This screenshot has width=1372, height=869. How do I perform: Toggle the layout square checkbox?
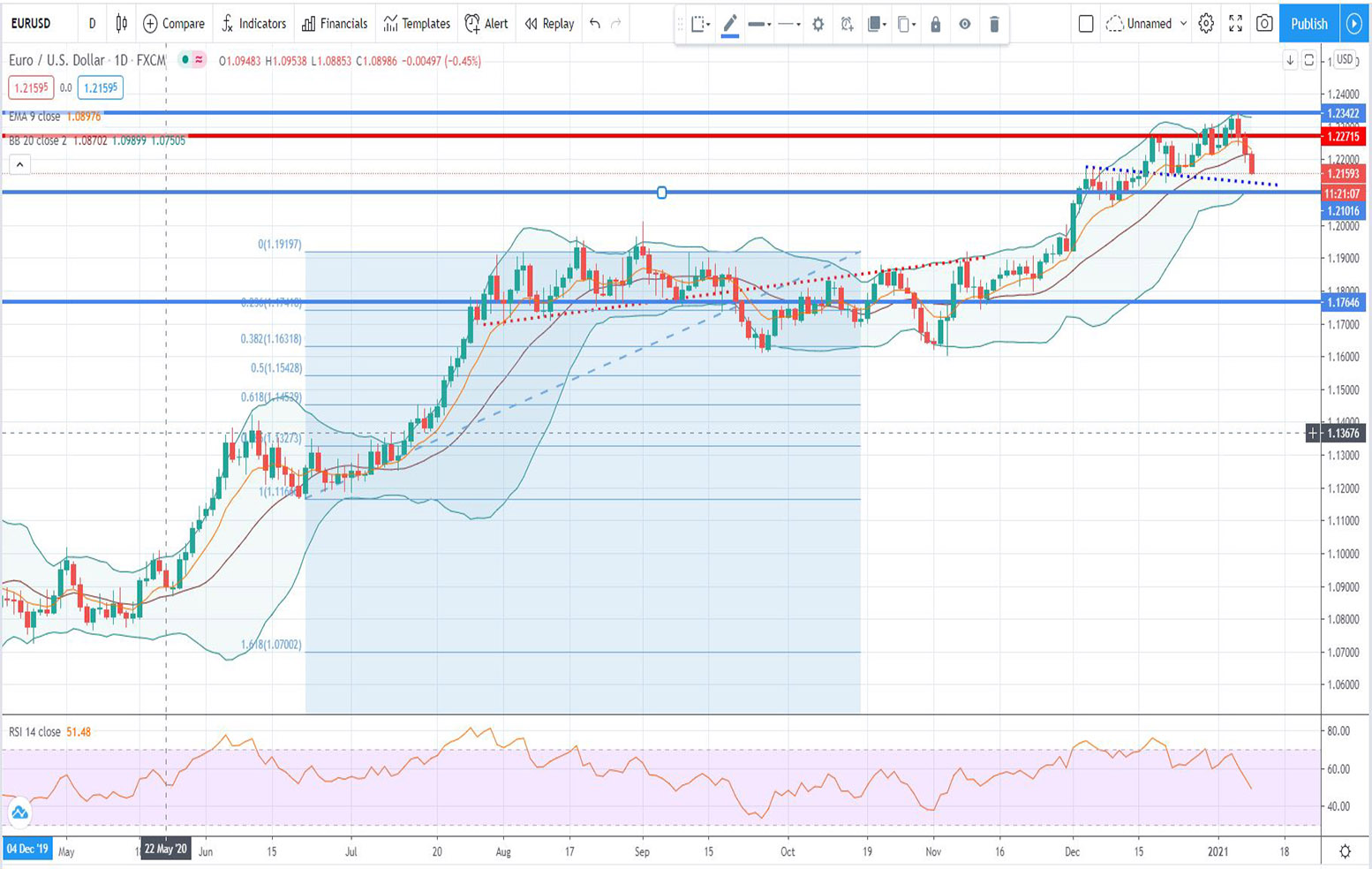[x=1086, y=24]
